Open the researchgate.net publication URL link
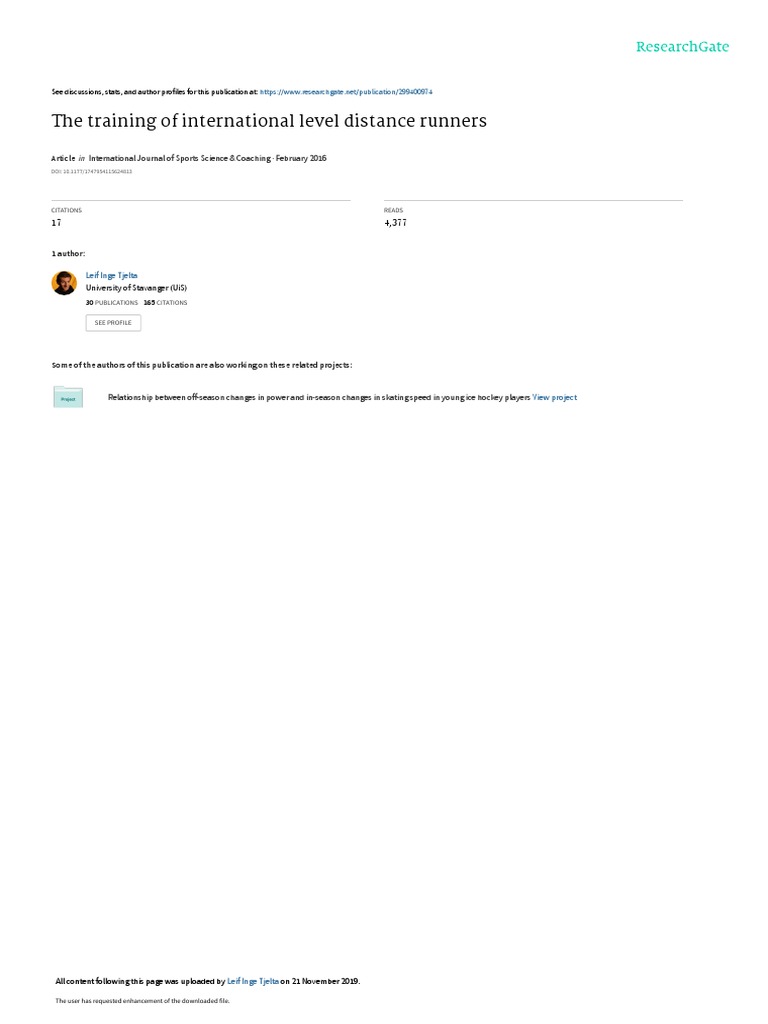 click(x=346, y=92)
